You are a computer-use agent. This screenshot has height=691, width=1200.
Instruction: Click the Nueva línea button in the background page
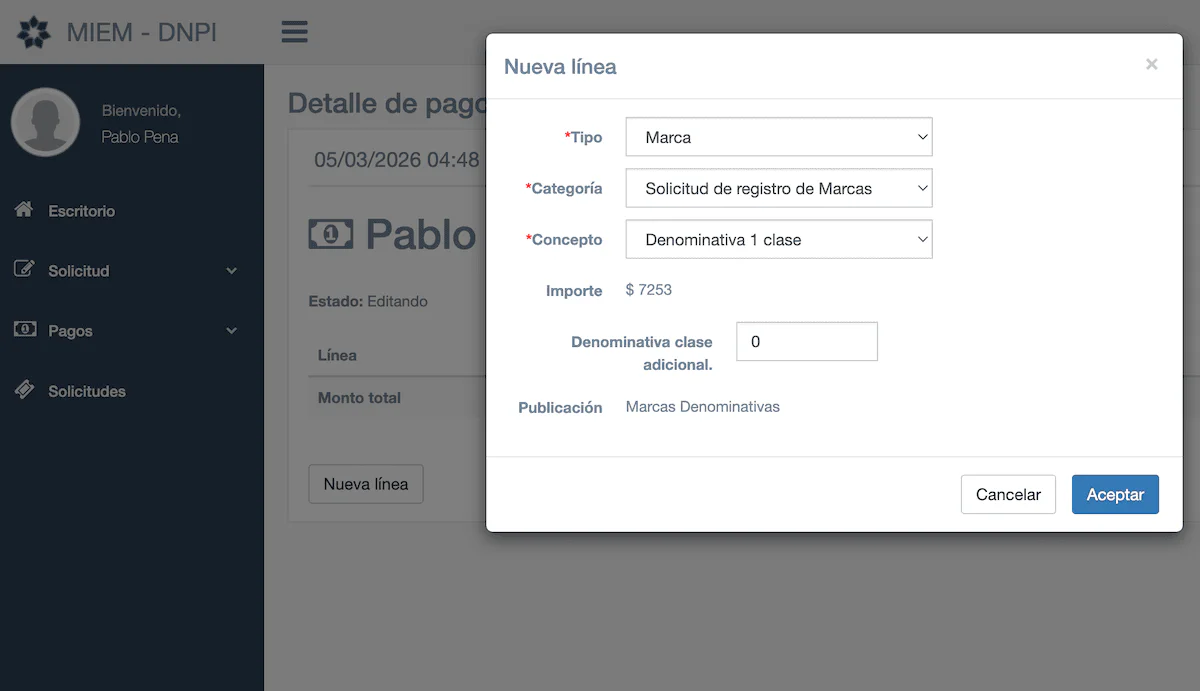pos(366,484)
